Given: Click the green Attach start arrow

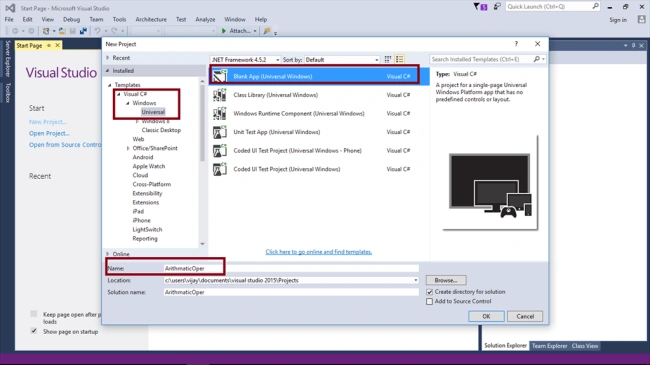Looking at the screenshot, I should (x=224, y=31).
